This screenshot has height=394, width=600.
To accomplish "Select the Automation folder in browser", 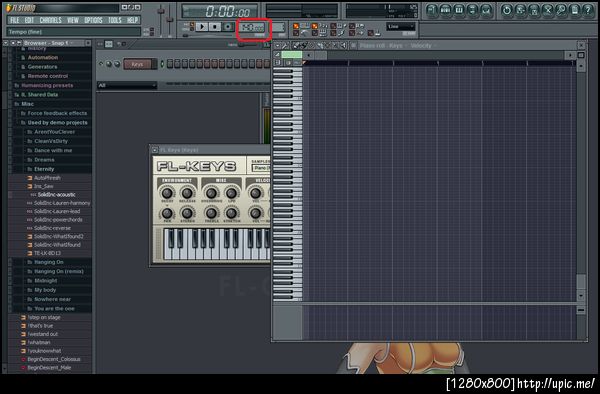I will tap(43, 57).
